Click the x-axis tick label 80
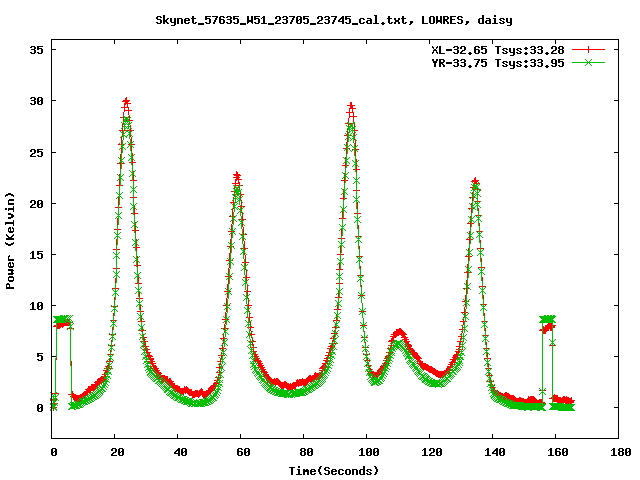Image resolution: width=640 pixels, height=480 pixels. click(306, 452)
